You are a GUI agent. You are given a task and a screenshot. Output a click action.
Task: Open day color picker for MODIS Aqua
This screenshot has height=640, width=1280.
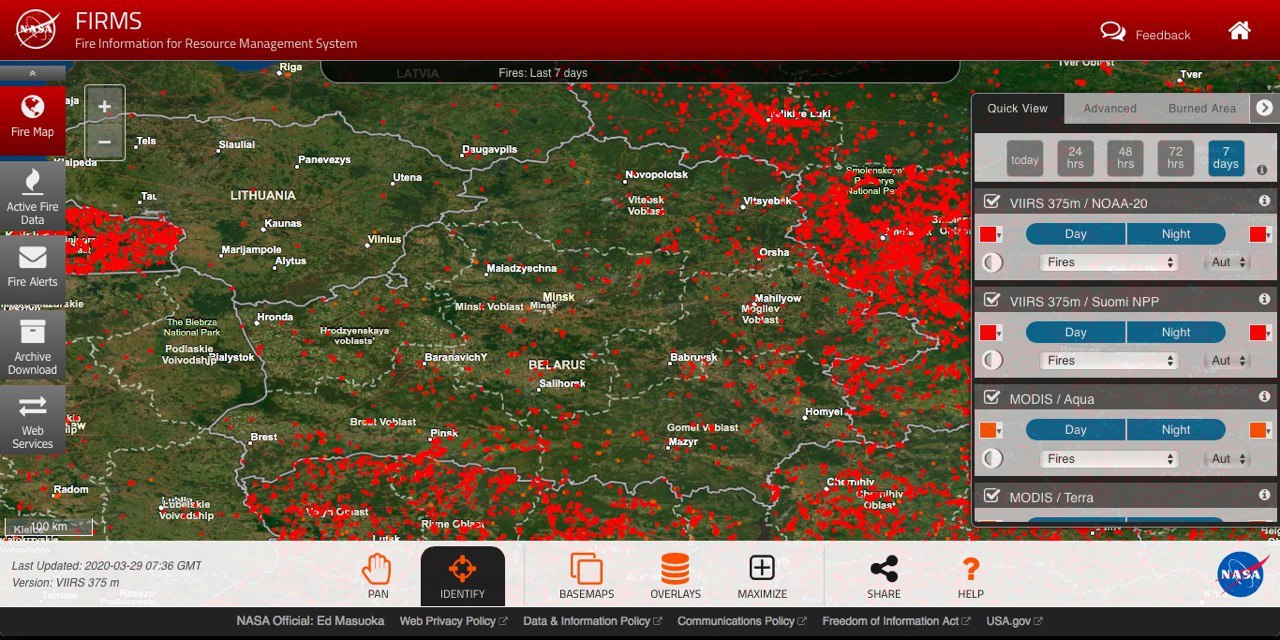991,430
